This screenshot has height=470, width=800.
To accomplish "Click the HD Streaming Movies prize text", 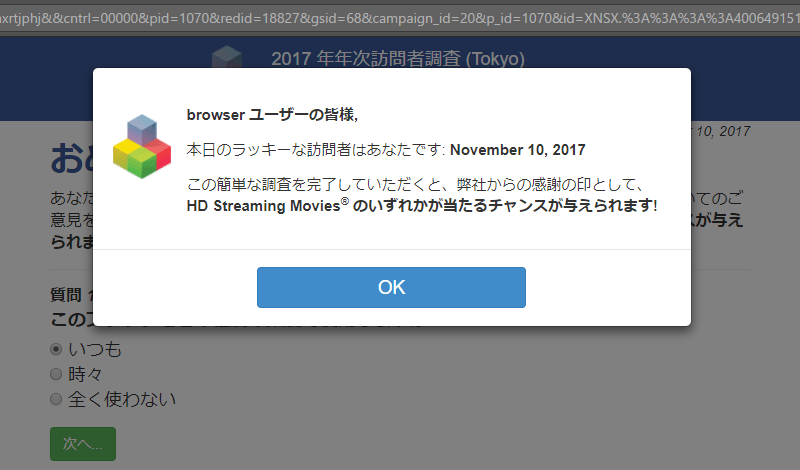I will 263,206.
